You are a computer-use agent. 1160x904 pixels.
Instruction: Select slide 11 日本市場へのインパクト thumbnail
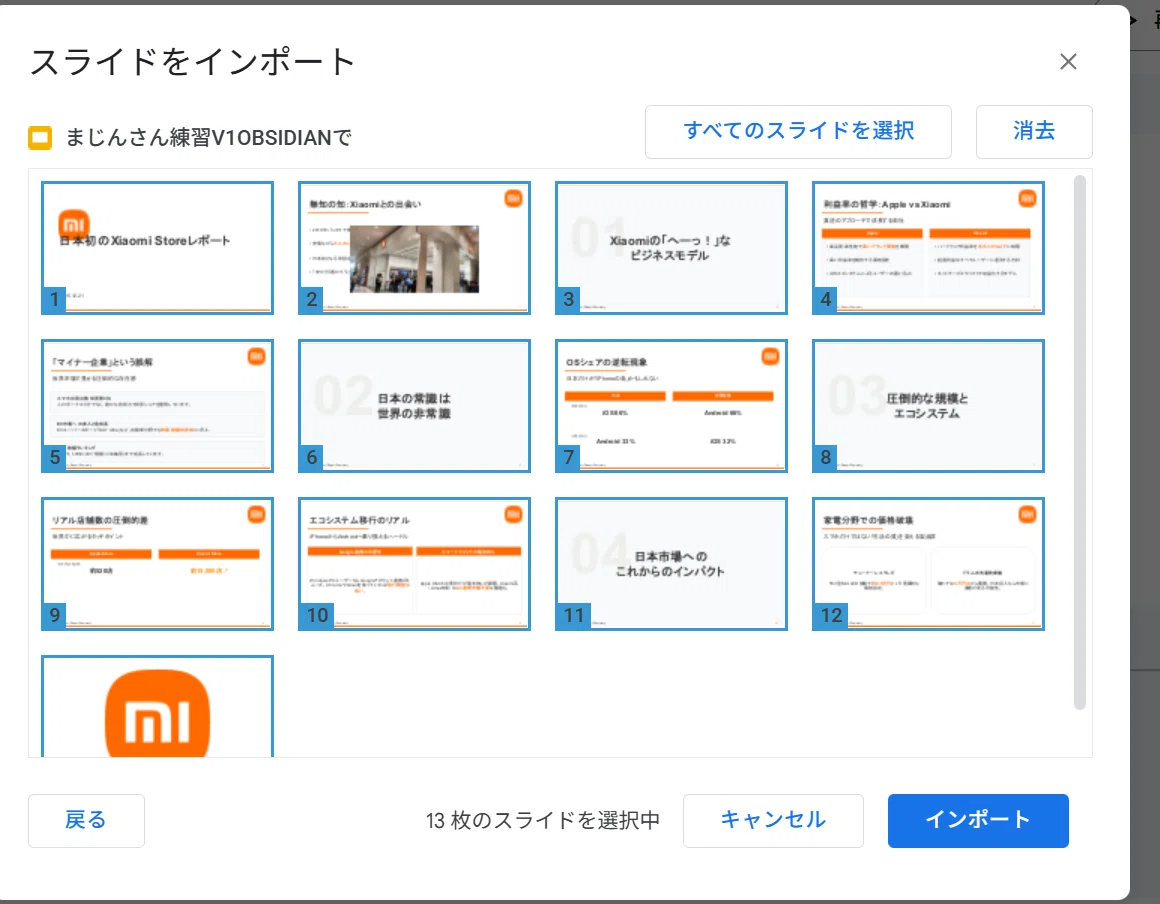pos(671,564)
